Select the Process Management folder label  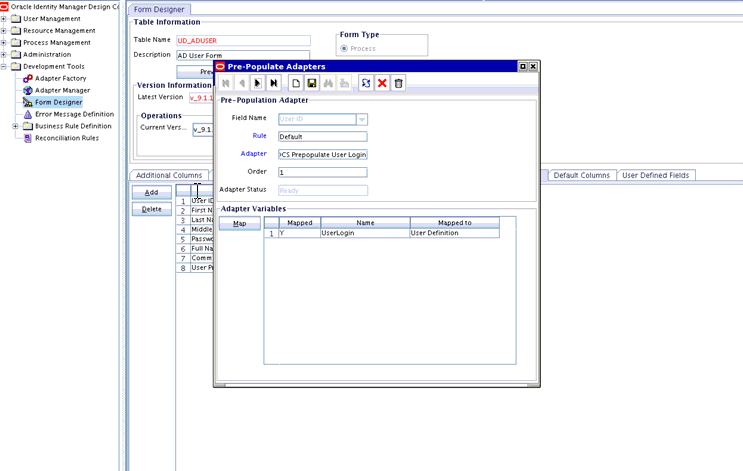point(57,43)
